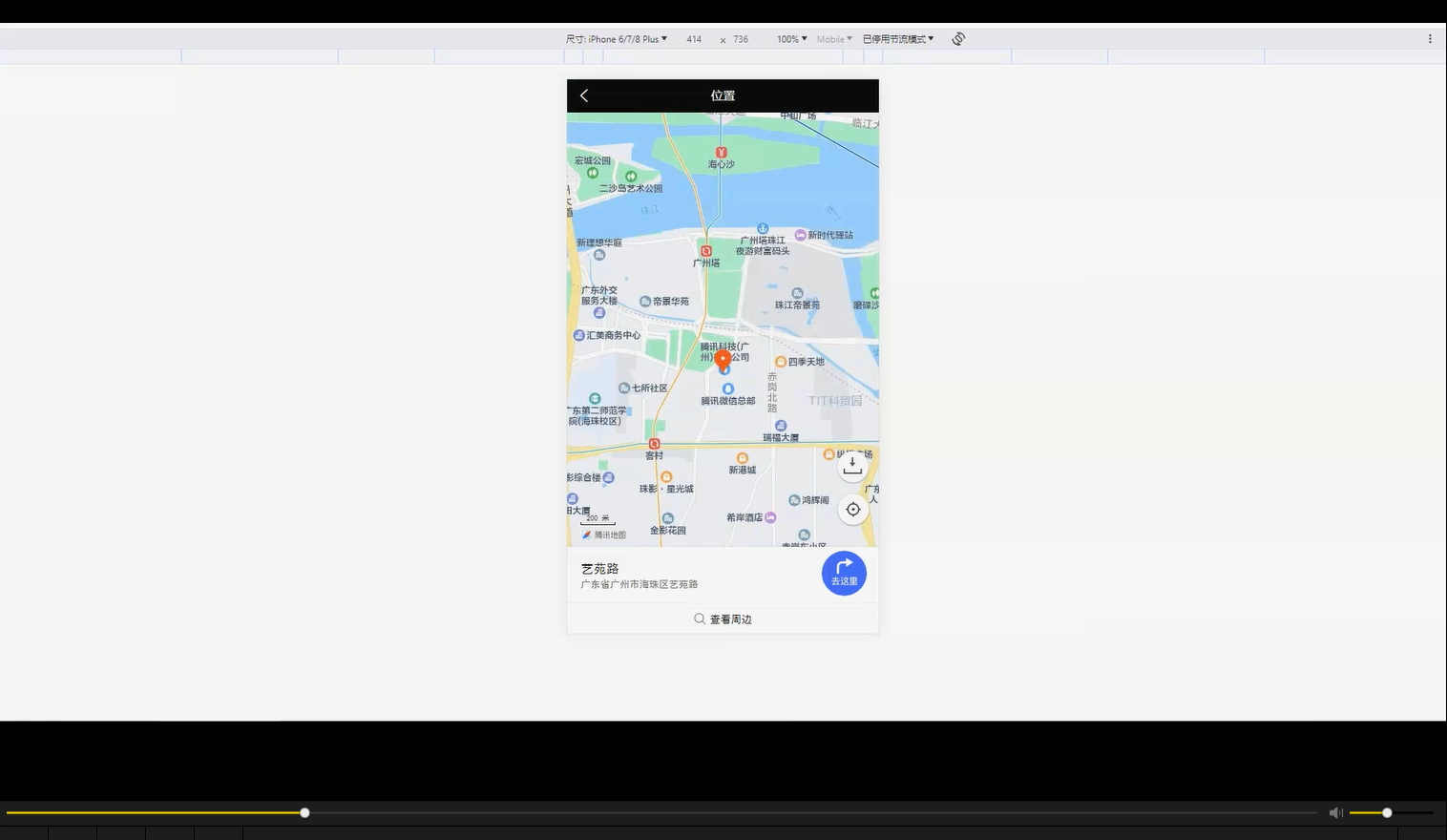Viewport: 1447px width, 840px height.
Task: Click the 宏城公园 park marker
Action: coord(593,173)
